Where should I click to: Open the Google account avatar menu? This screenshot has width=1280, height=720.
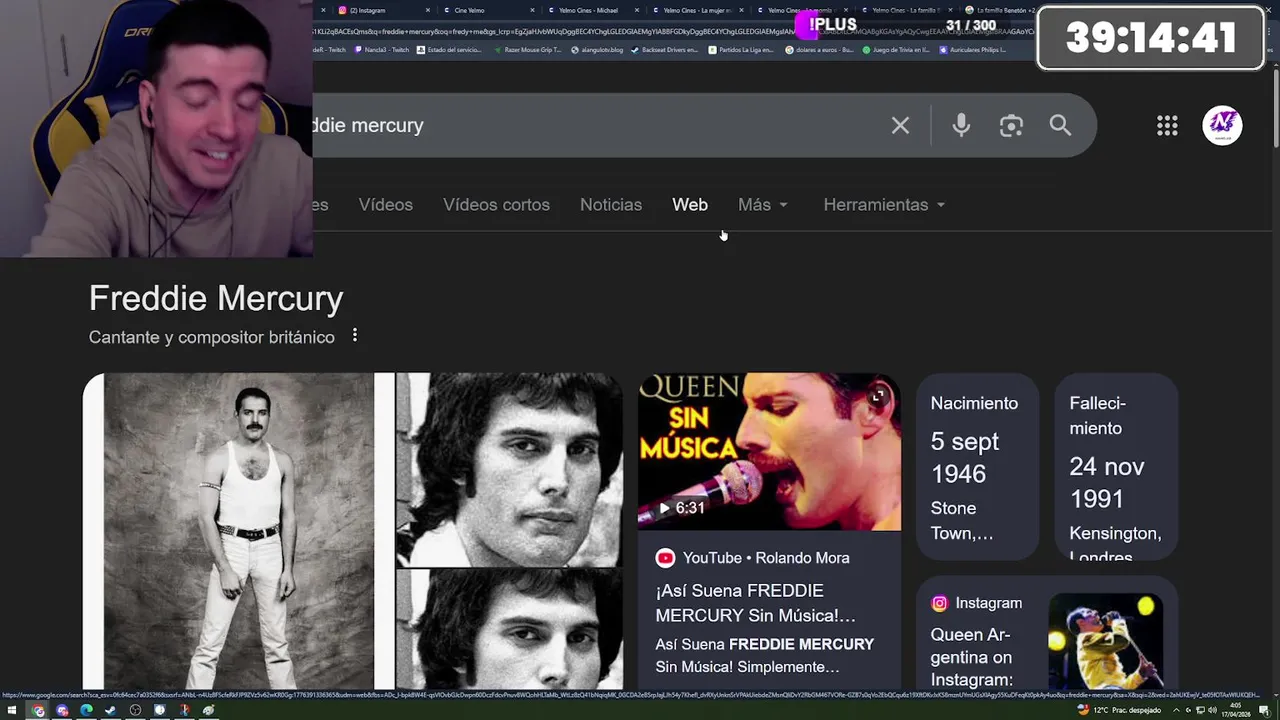pos(1222,125)
